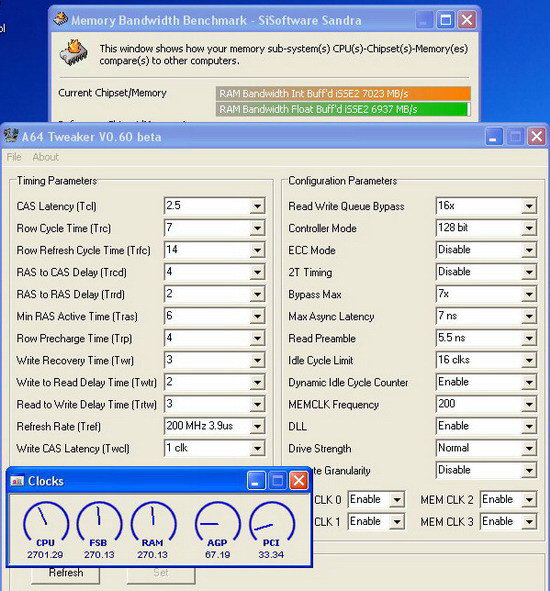Expand Write CAS Latency (Twcl) dropdown
The width and height of the screenshot is (550, 591).
click(x=257, y=449)
